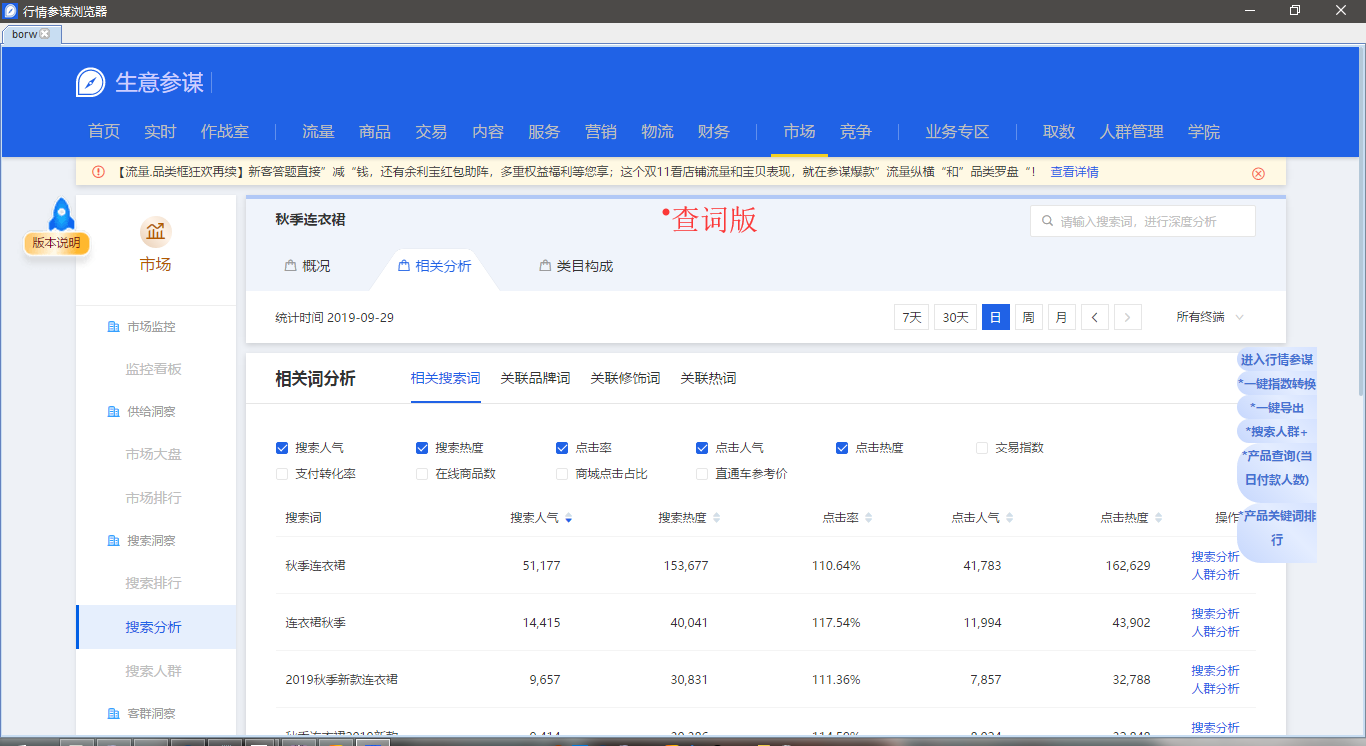This screenshot has width=1366, height=746.
Task: Sort by 点击率 column sort icon
Action: [868, 518]
